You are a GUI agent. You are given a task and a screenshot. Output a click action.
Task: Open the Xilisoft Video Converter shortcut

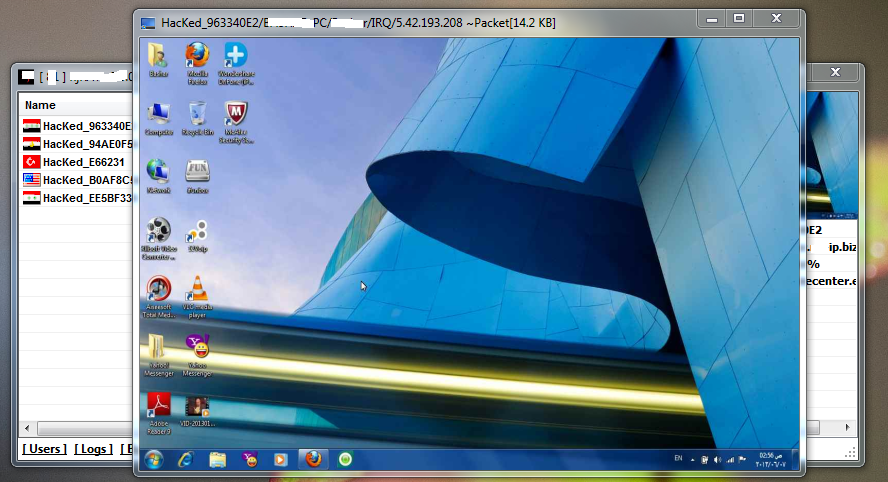(x=159, y=238)
